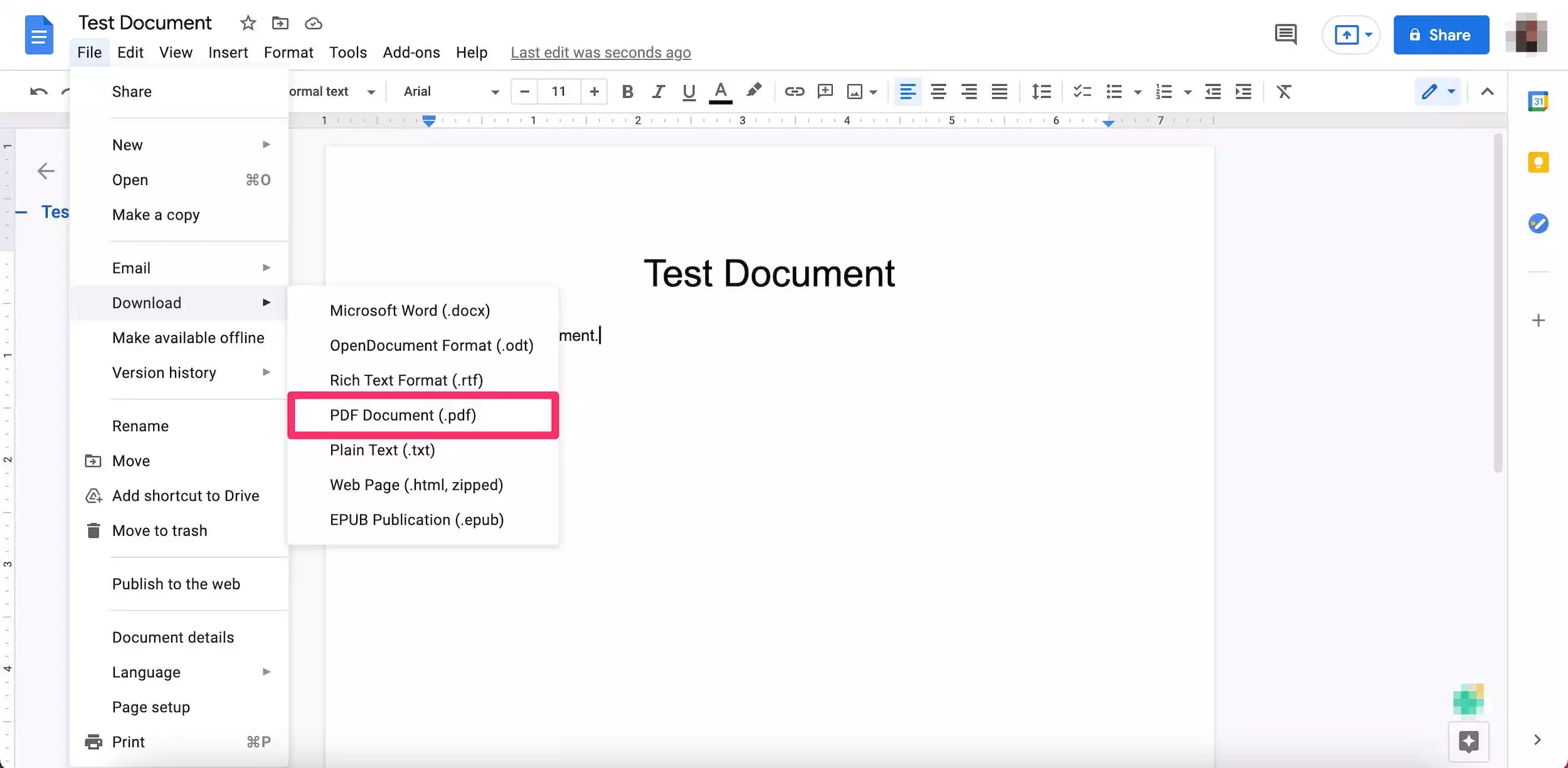Open Google Keep sidebar icon
This screenshot has height=768, width=1568.
click(1538, 163)
